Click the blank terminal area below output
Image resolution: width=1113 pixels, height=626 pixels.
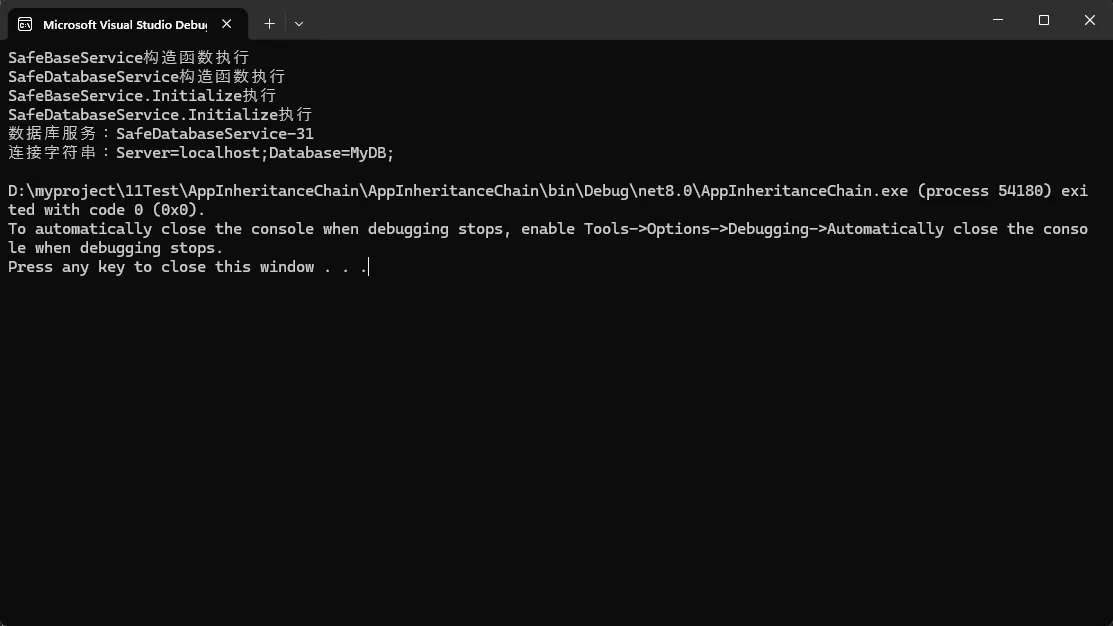[x=556, y=450]
